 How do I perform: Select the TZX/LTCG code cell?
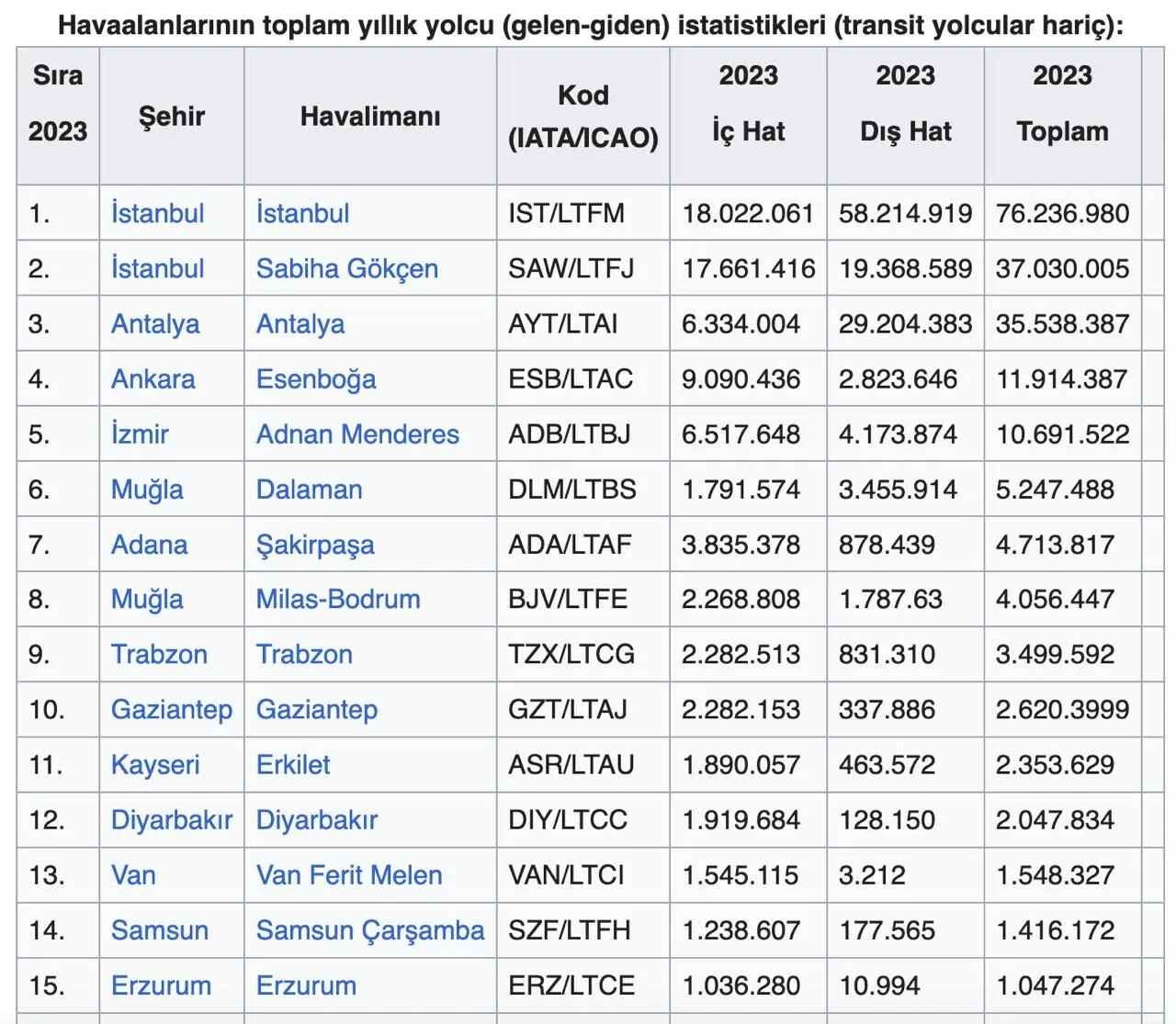pos(583,654)
